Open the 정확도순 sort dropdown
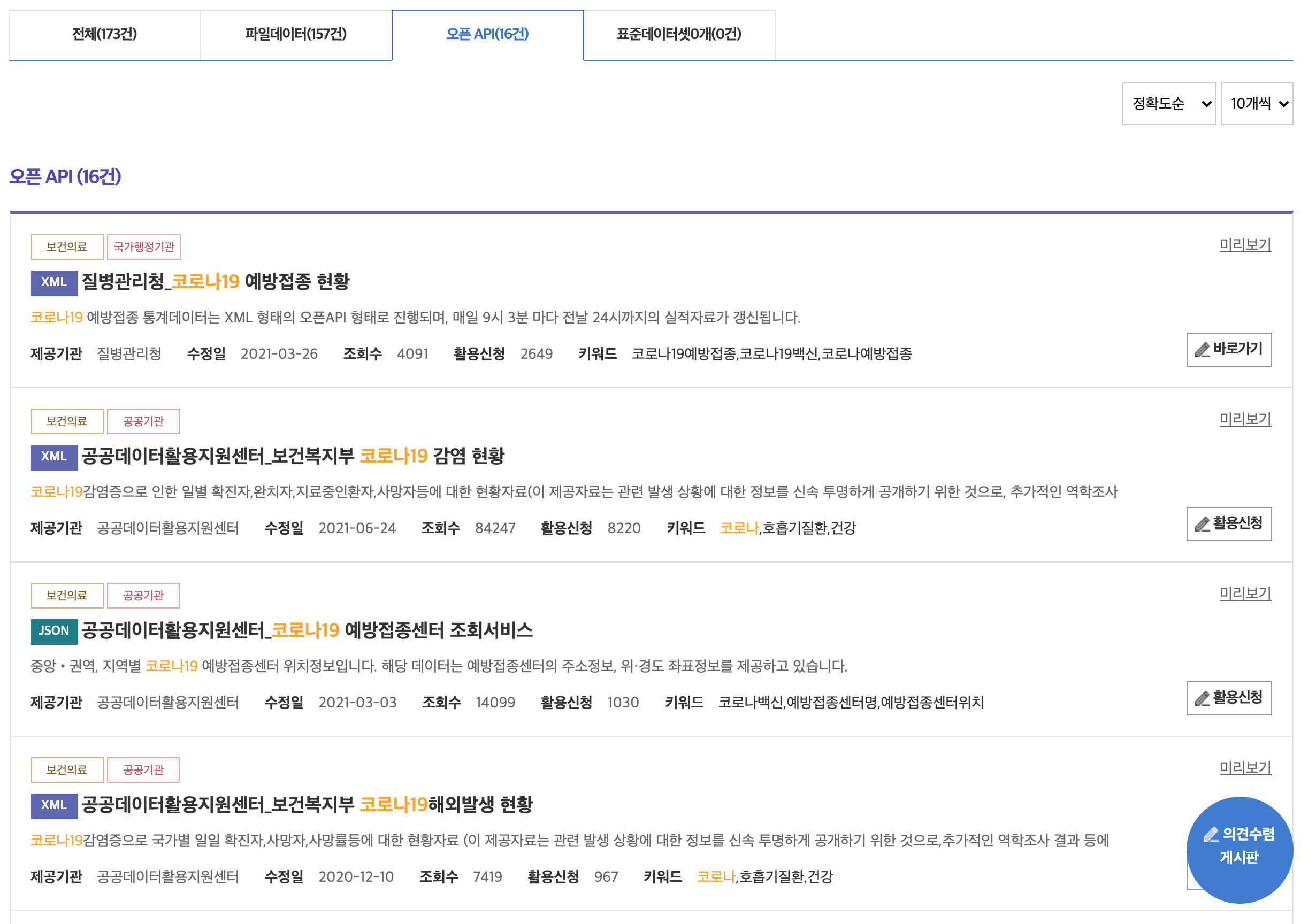The height and width of the screenshot is (924, 1316). point(1168,104)
